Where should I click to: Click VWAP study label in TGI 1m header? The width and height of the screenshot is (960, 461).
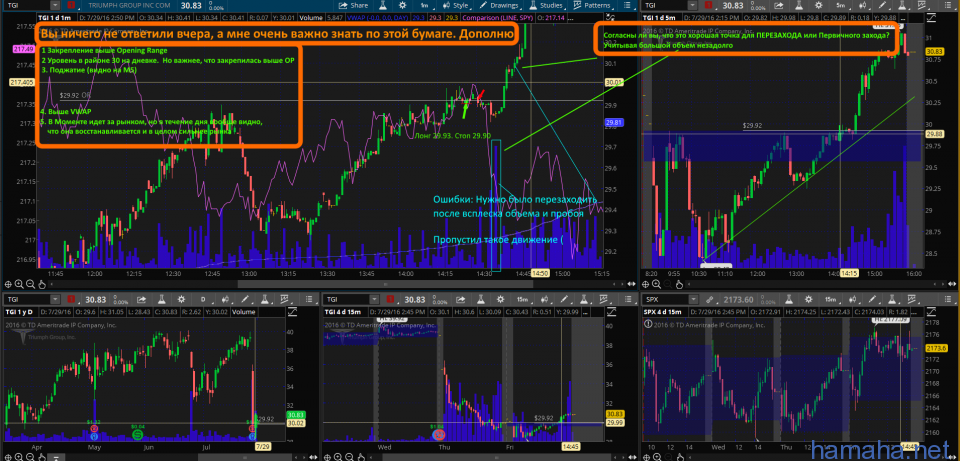[378, 18]
